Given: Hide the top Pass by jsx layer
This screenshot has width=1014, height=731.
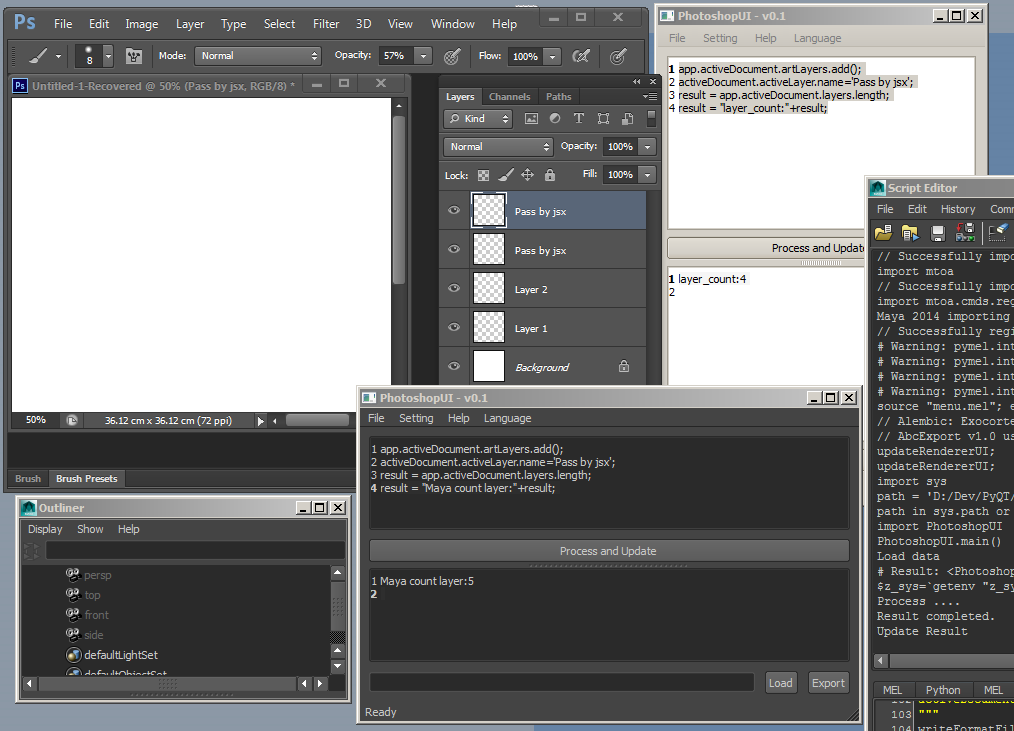Looking at the screenshot, I should pyautogui.click(x=454, y=210).
